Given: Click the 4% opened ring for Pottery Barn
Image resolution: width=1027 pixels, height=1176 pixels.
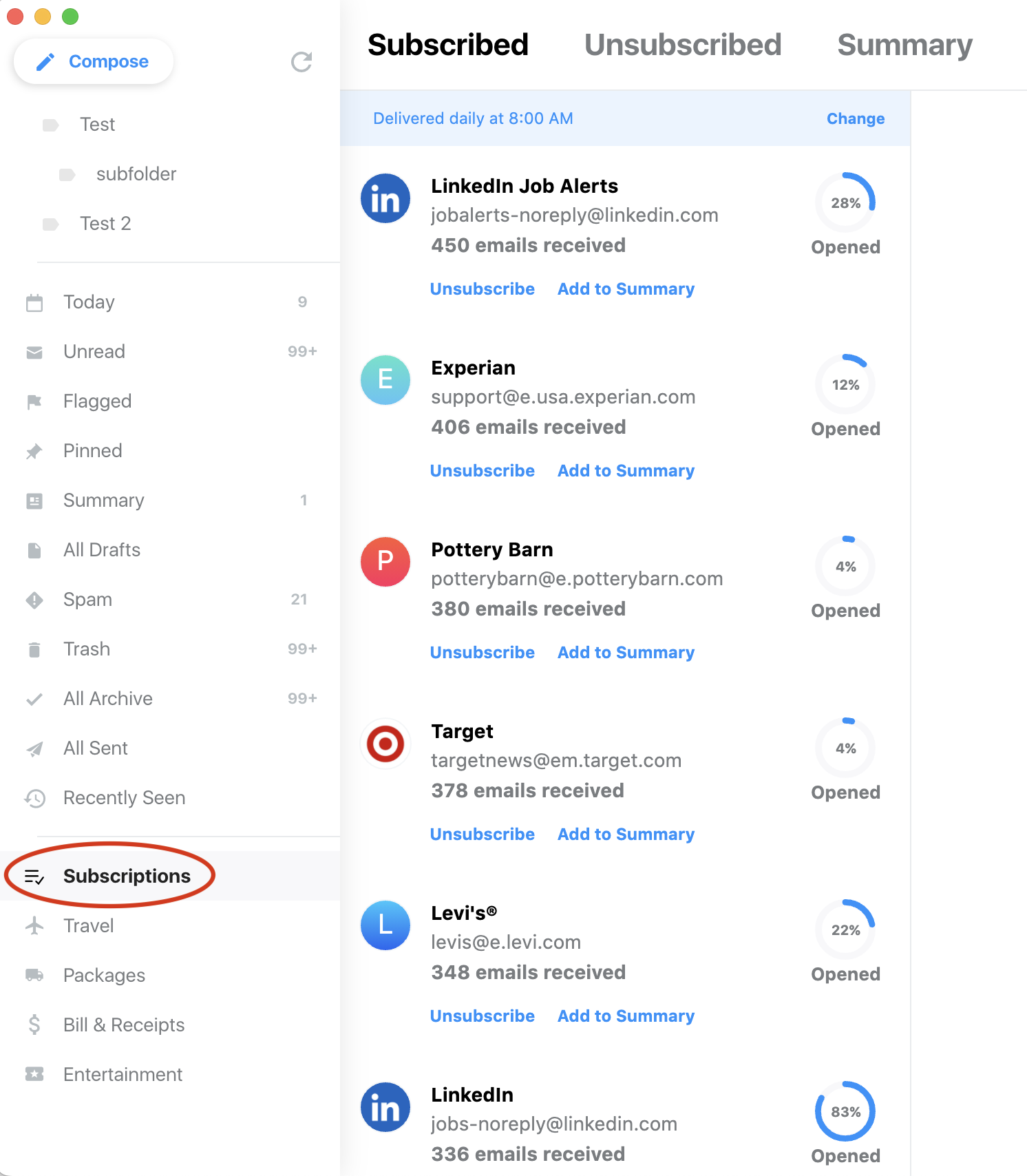Looking at the screenshot, I should (845, 566).
